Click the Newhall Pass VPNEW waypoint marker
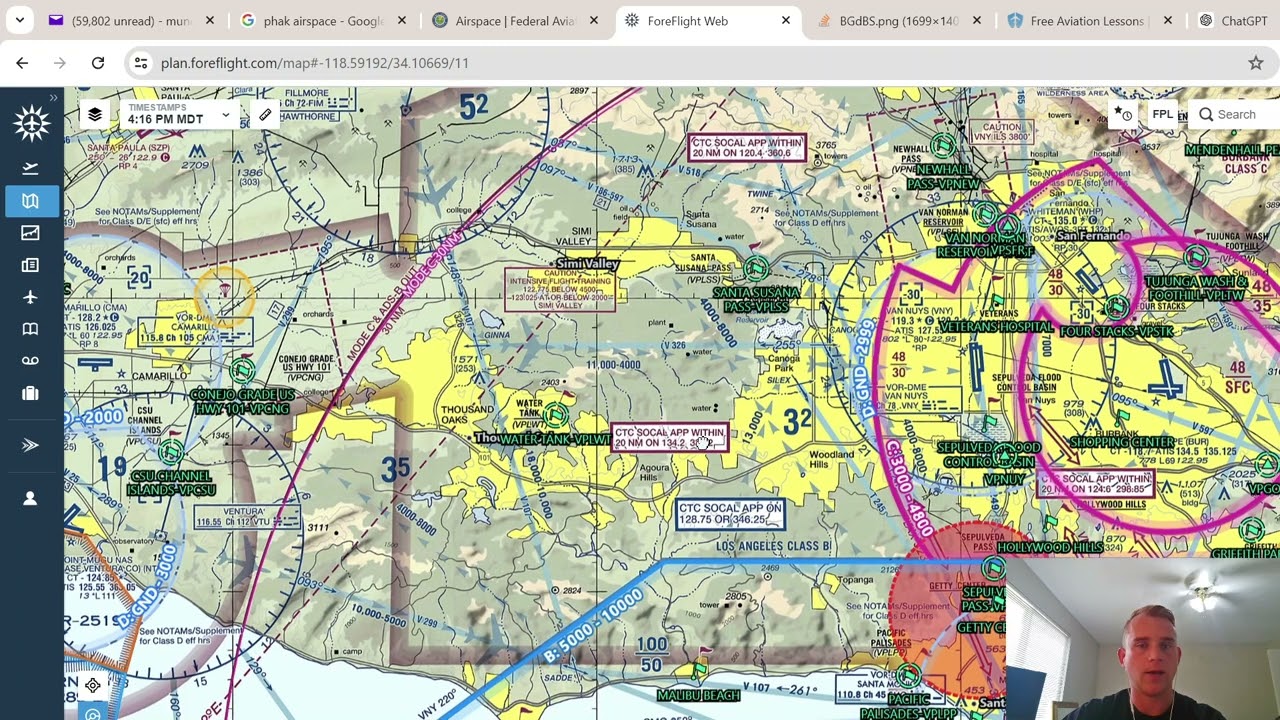The image size is (1280, 720). pos(943,148)
